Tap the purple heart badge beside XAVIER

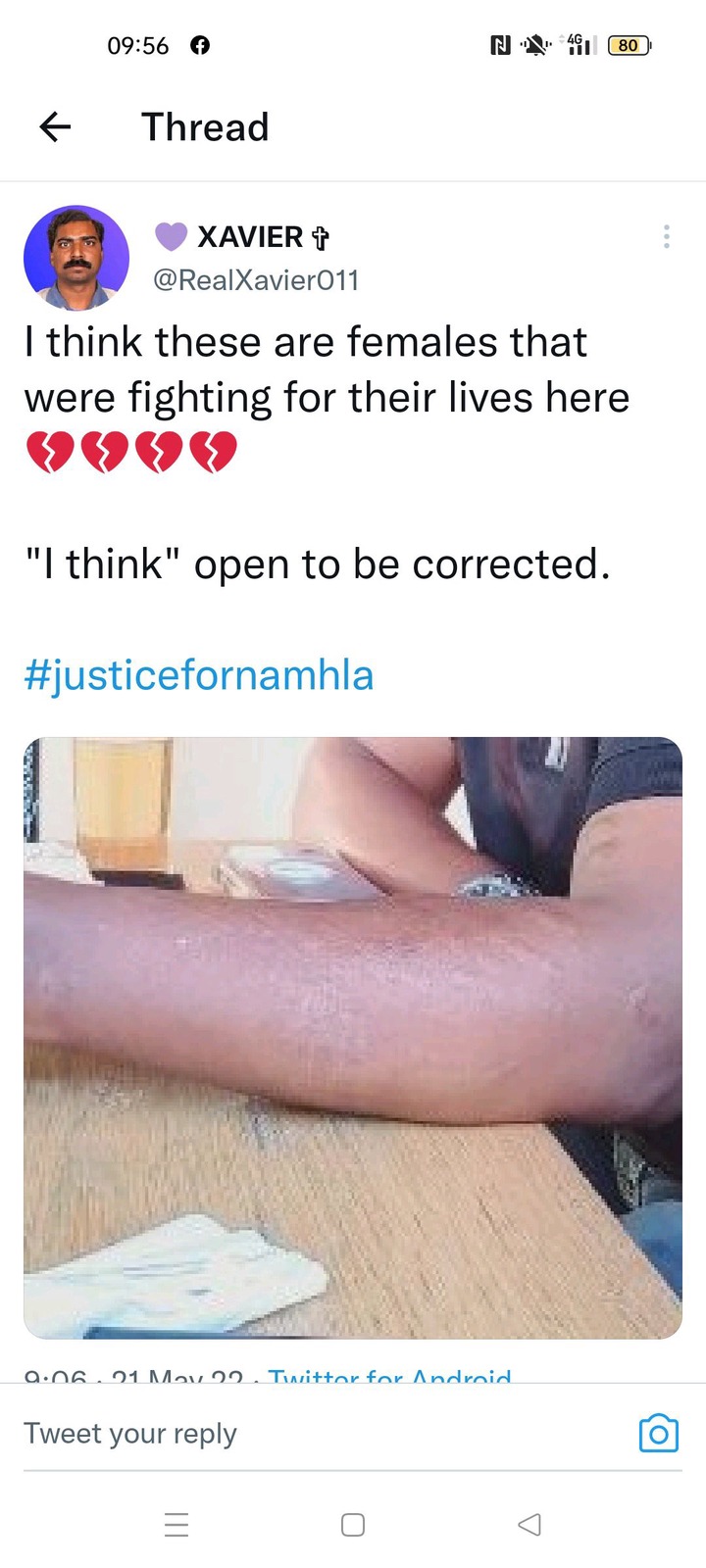tap(171, 236)
